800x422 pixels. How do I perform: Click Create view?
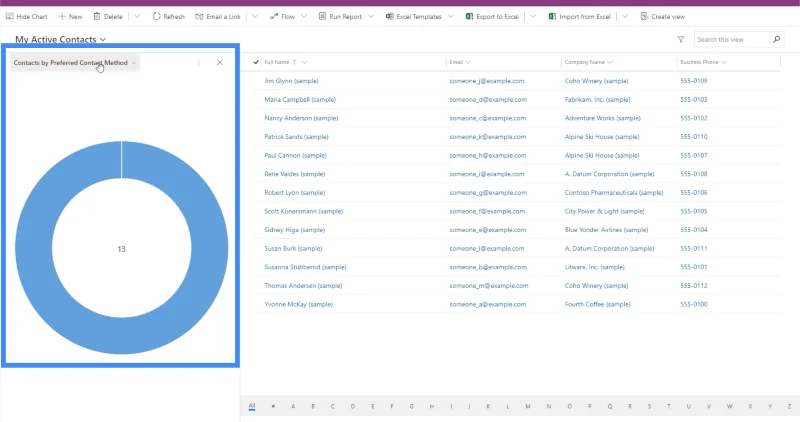[663, 16]
